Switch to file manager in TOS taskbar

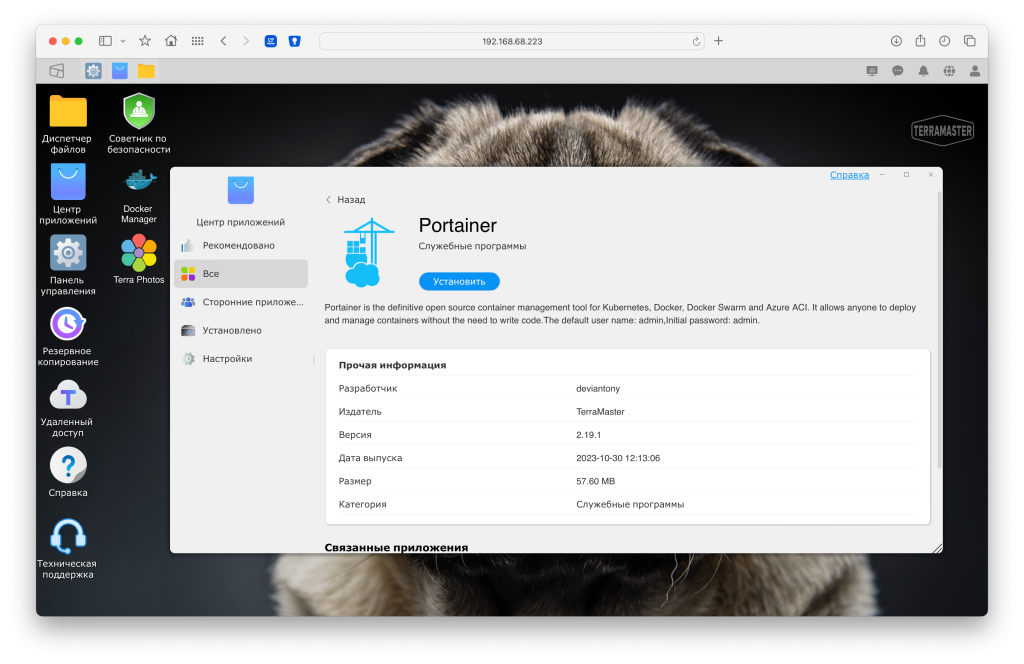coord(146,71)
